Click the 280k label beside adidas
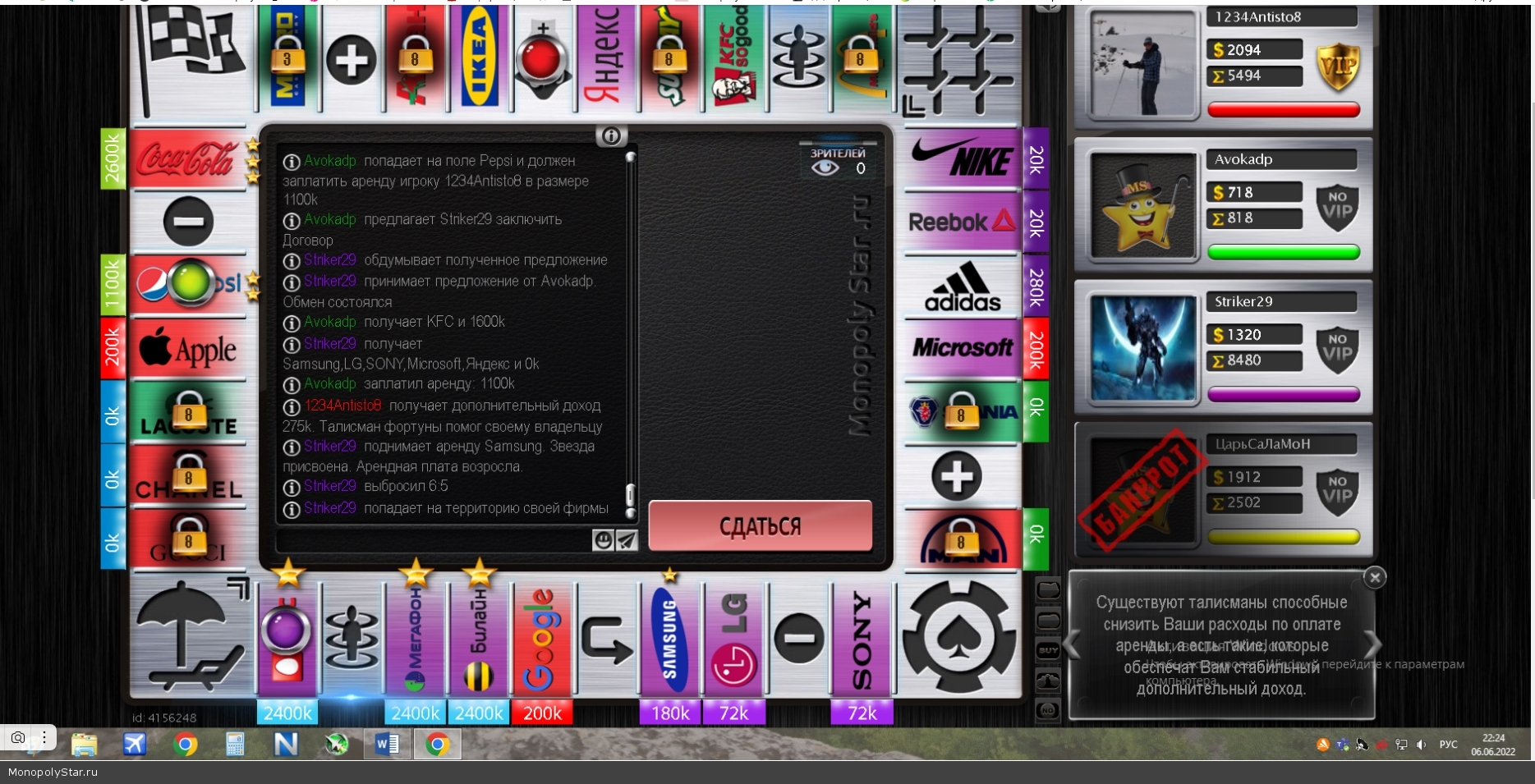Viewport: 1535px width, 784px height. point(1036,285)
